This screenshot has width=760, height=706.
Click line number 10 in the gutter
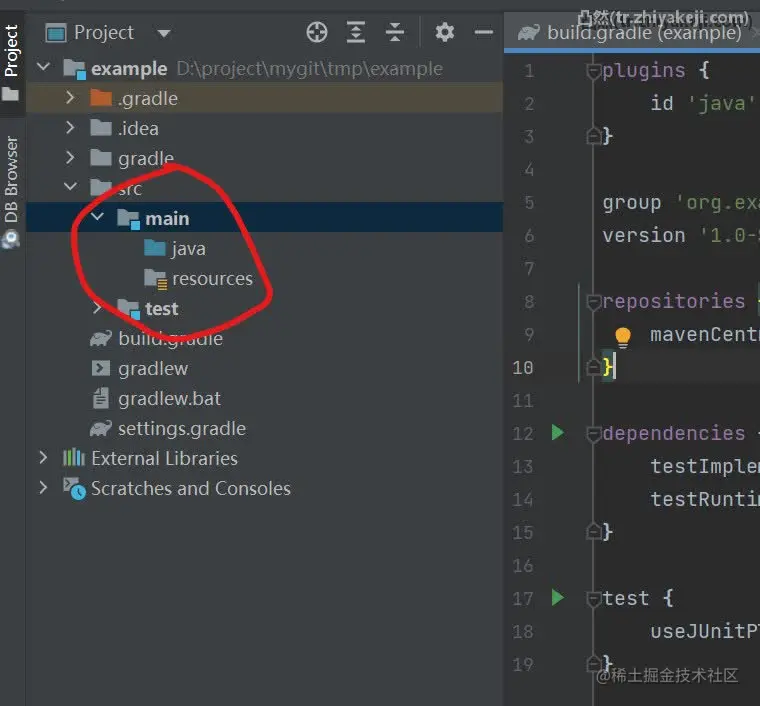click(x=522, y=368)
